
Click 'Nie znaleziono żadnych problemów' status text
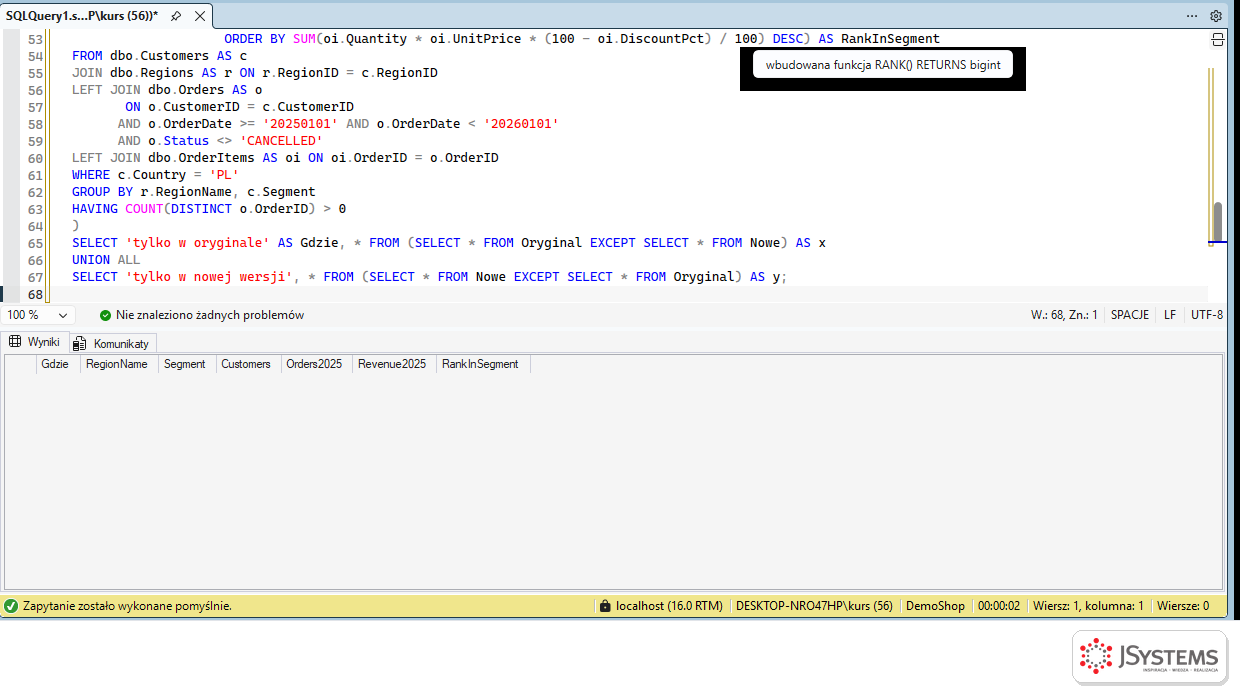point(210,315)
